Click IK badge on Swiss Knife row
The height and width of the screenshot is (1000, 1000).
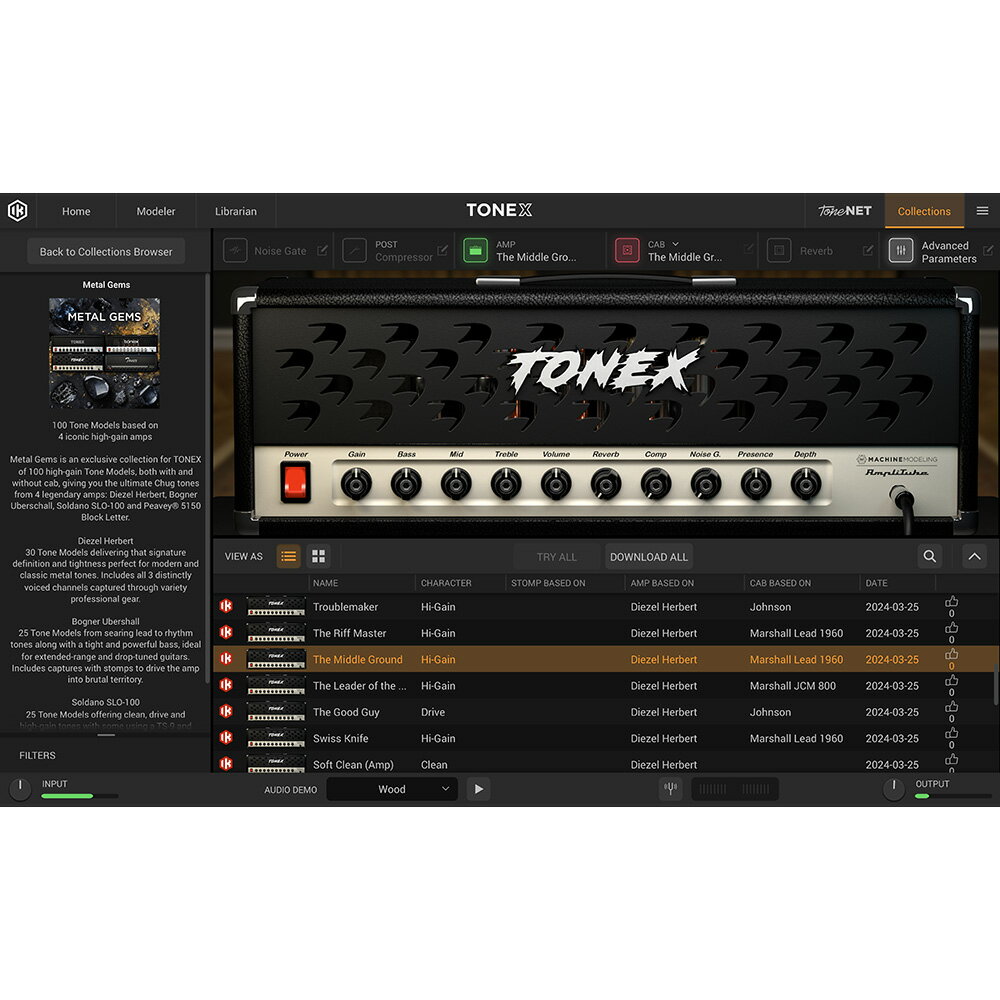pos(226,737)
